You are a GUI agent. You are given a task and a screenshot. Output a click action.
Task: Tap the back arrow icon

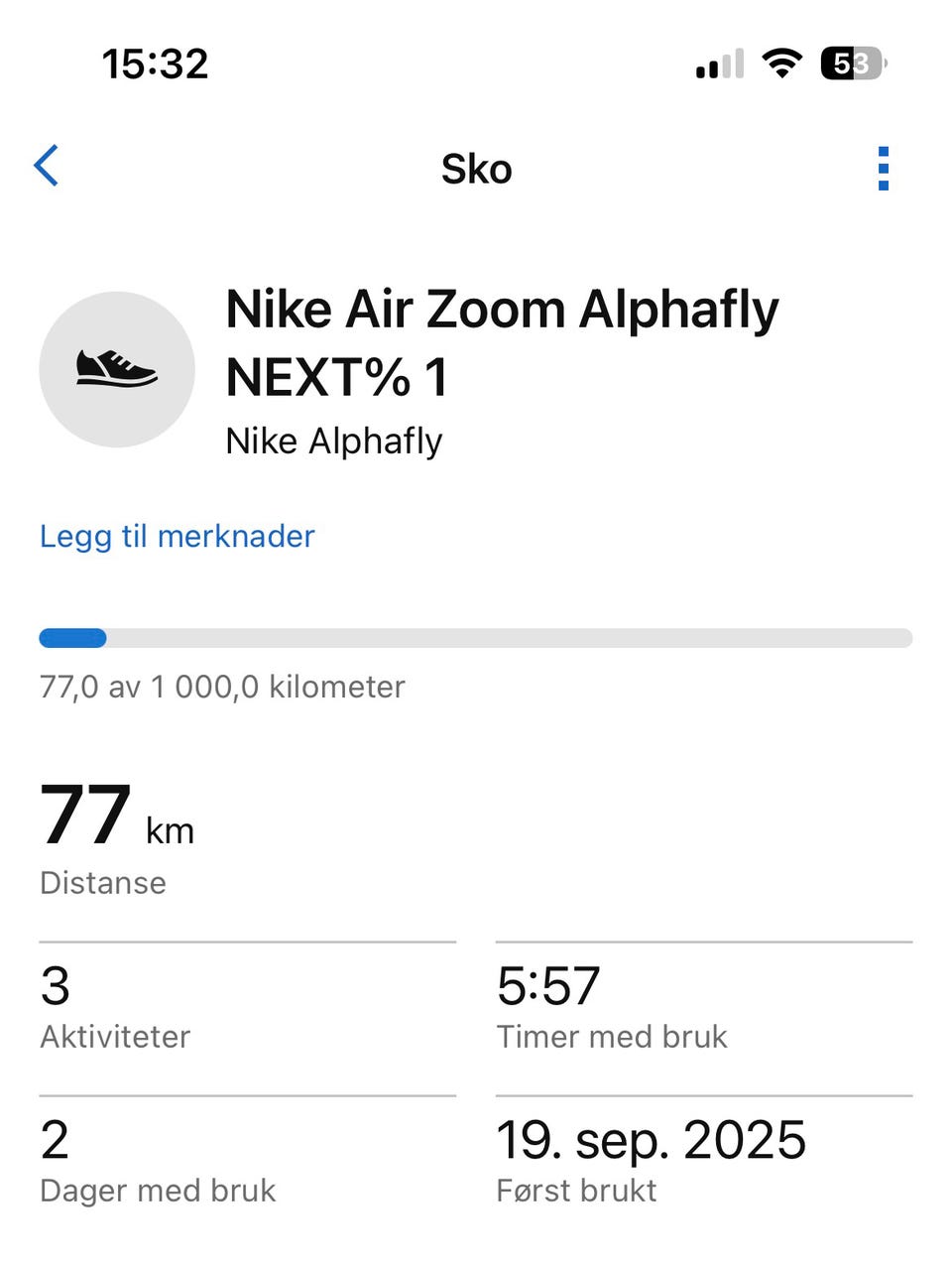pos(47,166)
